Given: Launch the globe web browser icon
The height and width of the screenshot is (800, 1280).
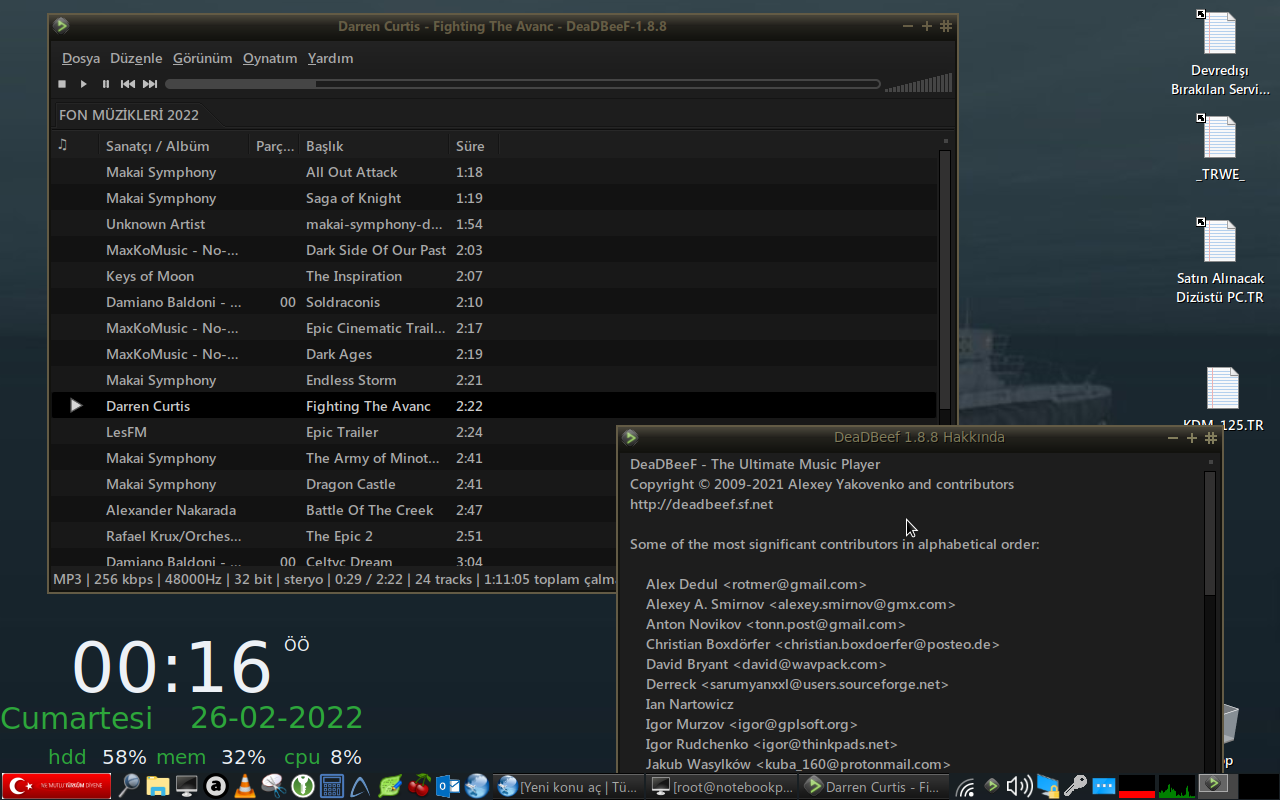Looking at the screenshot, I should tap(477, 786).
